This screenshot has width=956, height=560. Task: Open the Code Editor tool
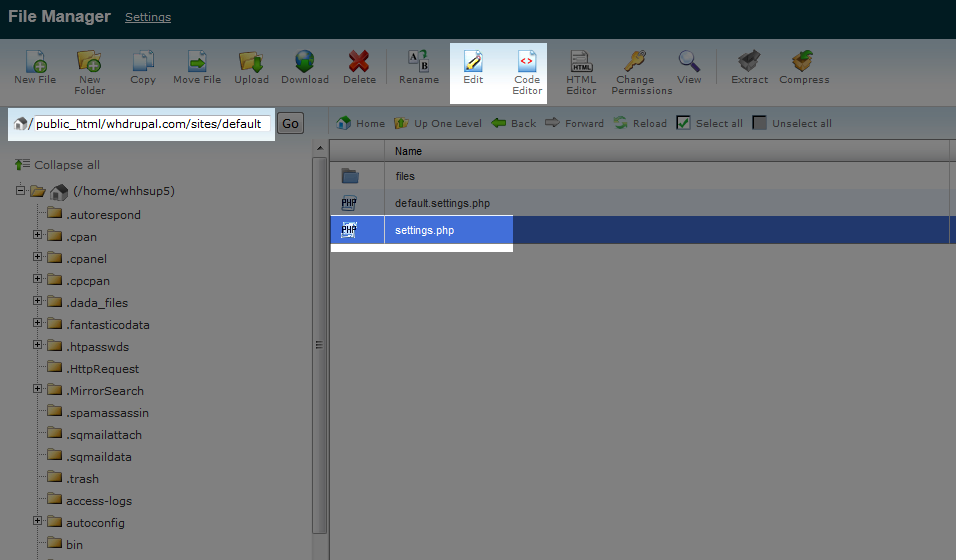coord(527,62)
